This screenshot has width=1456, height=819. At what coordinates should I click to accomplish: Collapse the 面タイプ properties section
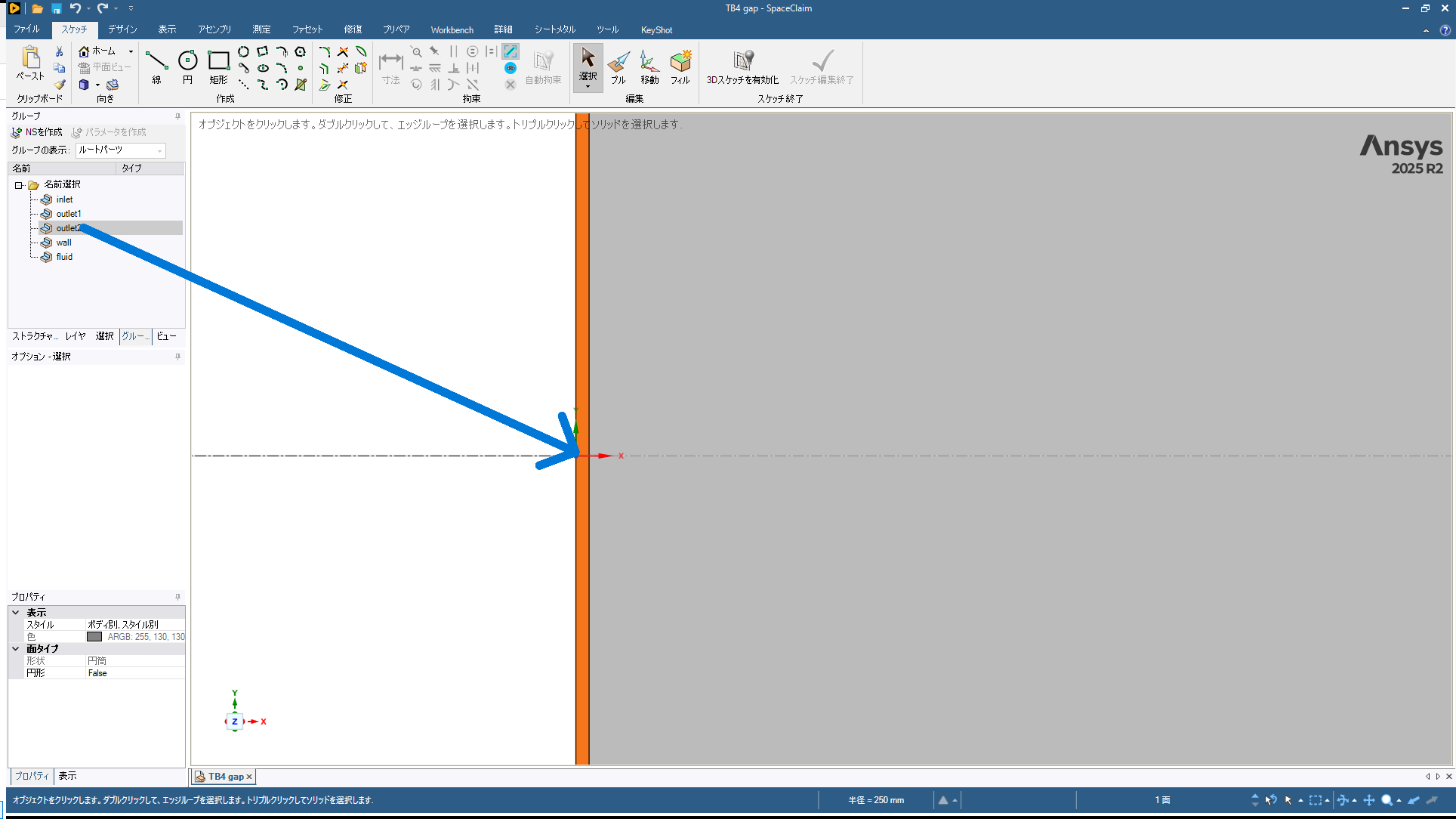(15, 648)
